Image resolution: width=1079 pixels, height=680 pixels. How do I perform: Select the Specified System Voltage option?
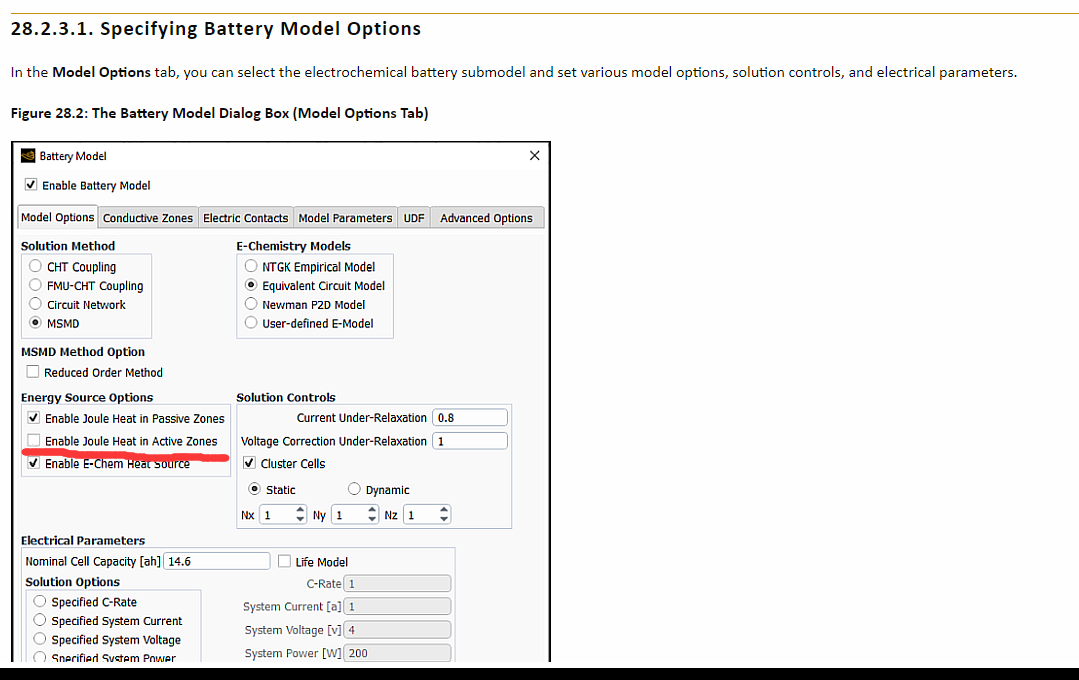click(x=40, y=639)
